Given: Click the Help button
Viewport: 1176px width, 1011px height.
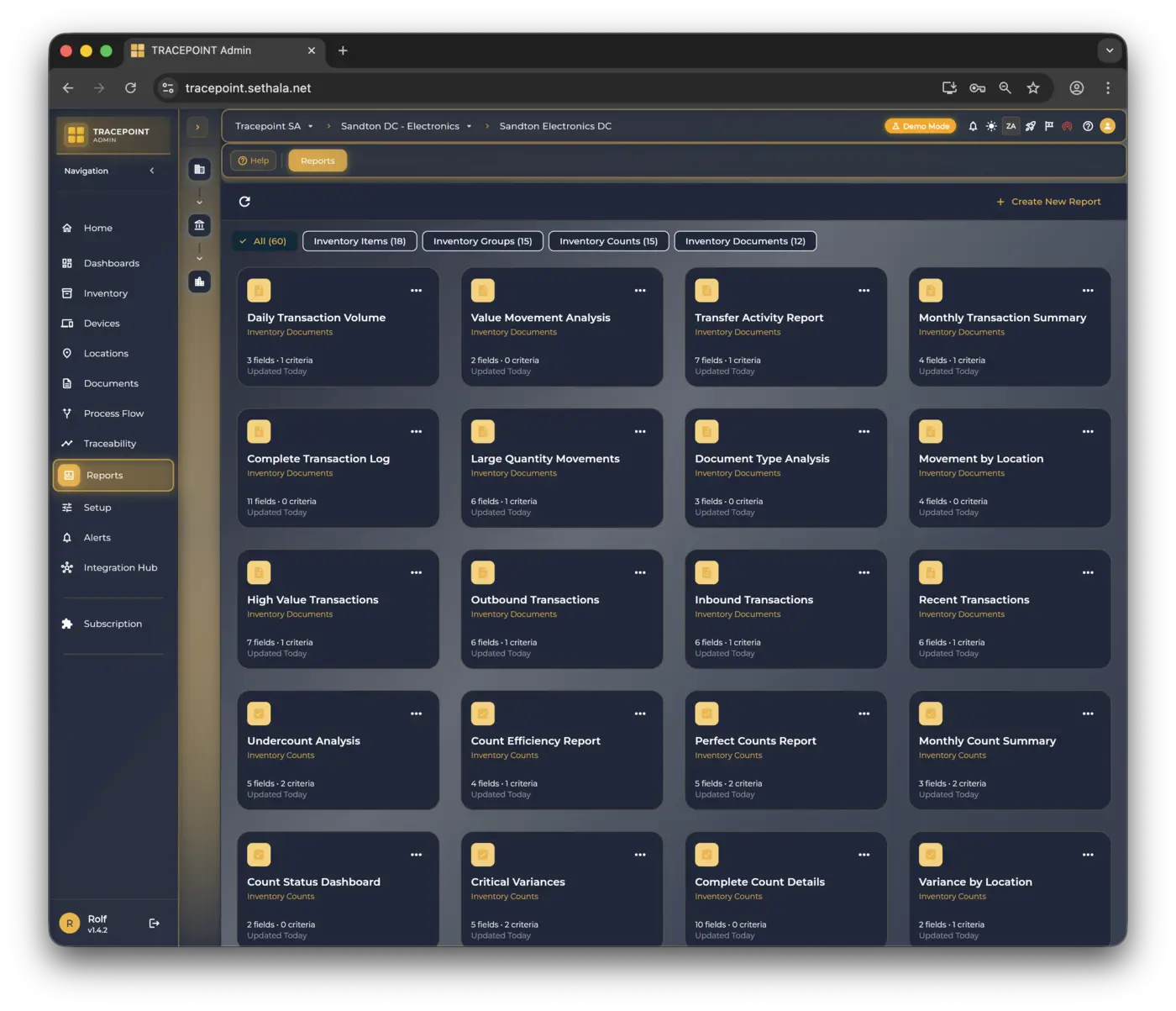Looking at the screenshot, I should coord(254,161).
